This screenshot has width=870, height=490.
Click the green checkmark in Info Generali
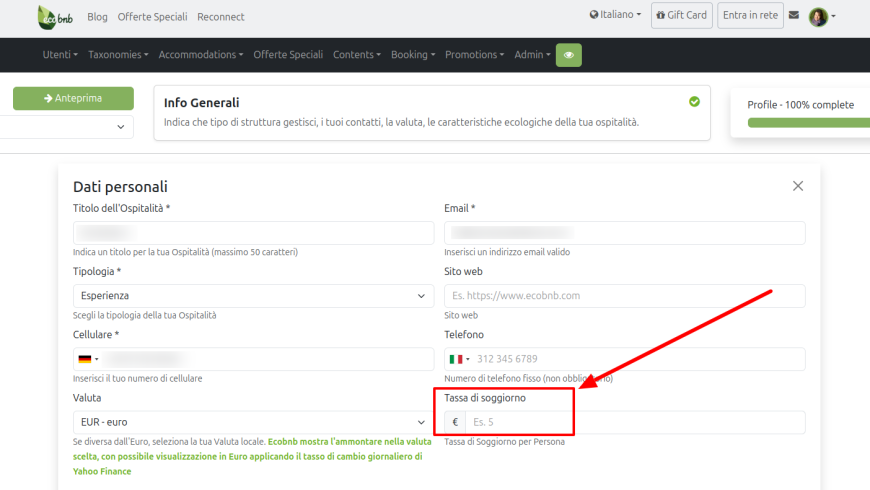point(694,101)
